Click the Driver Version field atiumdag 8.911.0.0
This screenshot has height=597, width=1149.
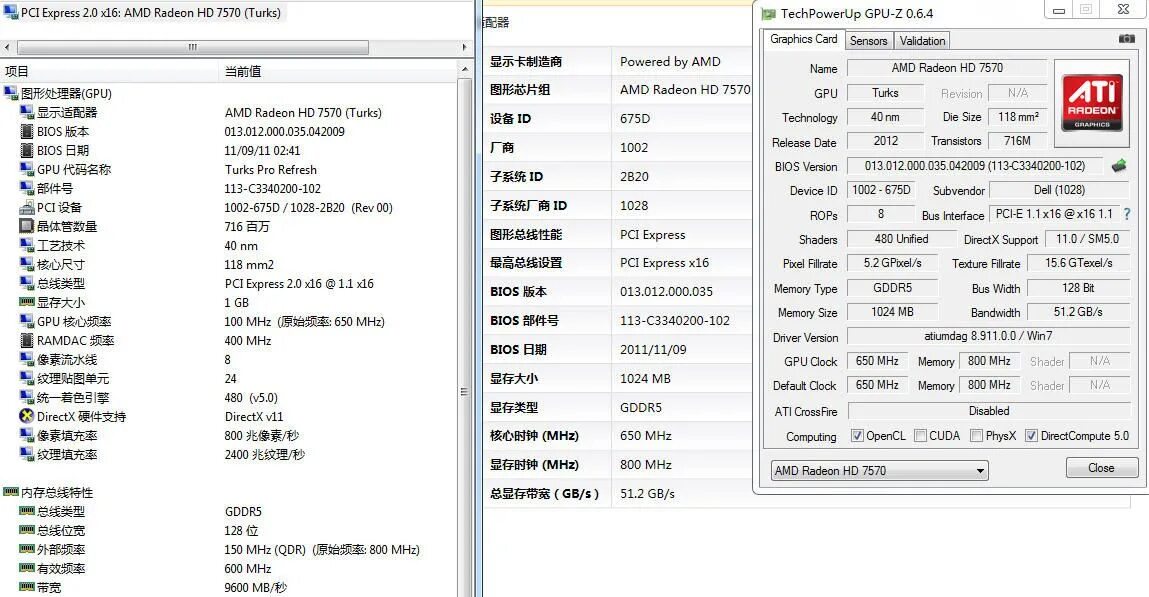(x=988, y=336)
